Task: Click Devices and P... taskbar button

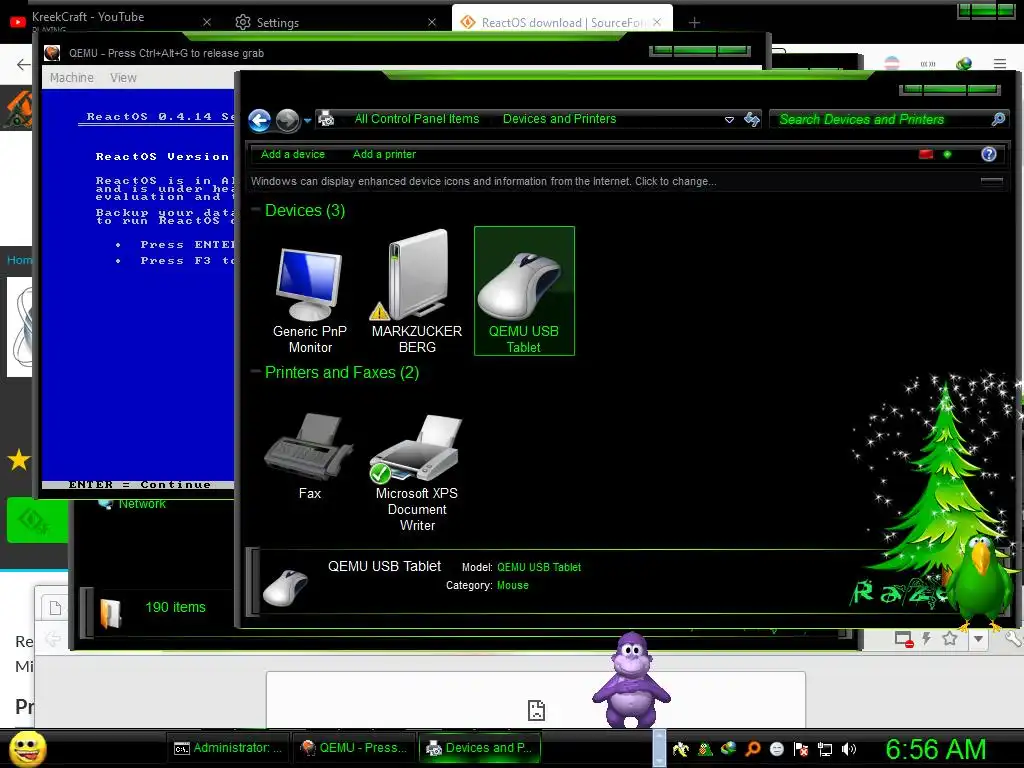Action: [x=479, y=748]
